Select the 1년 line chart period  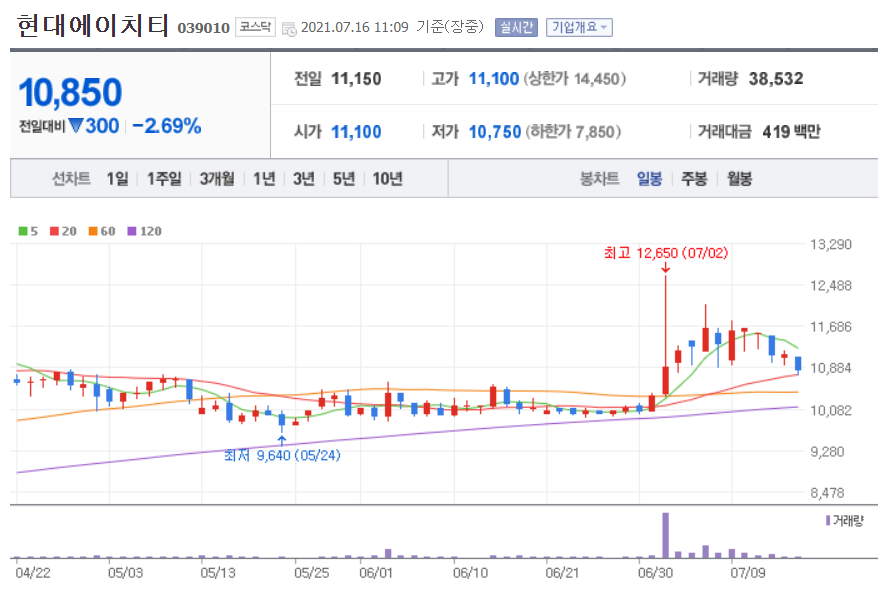point(264,179)
